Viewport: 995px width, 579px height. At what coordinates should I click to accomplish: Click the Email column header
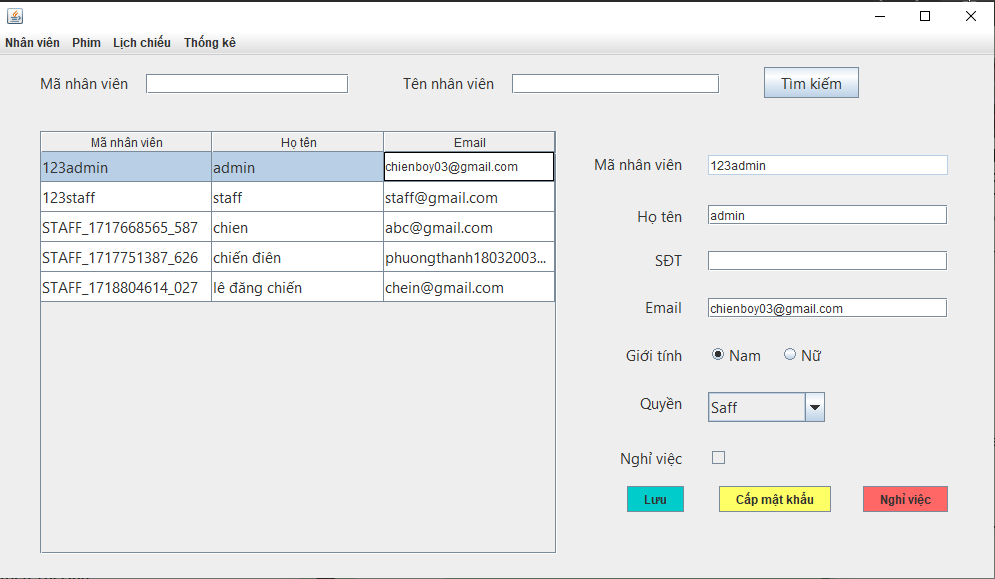coord(469,142)
